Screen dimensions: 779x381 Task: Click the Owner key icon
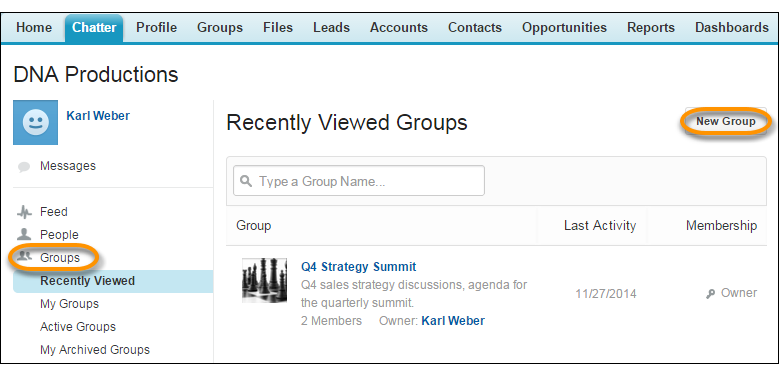pos(710,294)
